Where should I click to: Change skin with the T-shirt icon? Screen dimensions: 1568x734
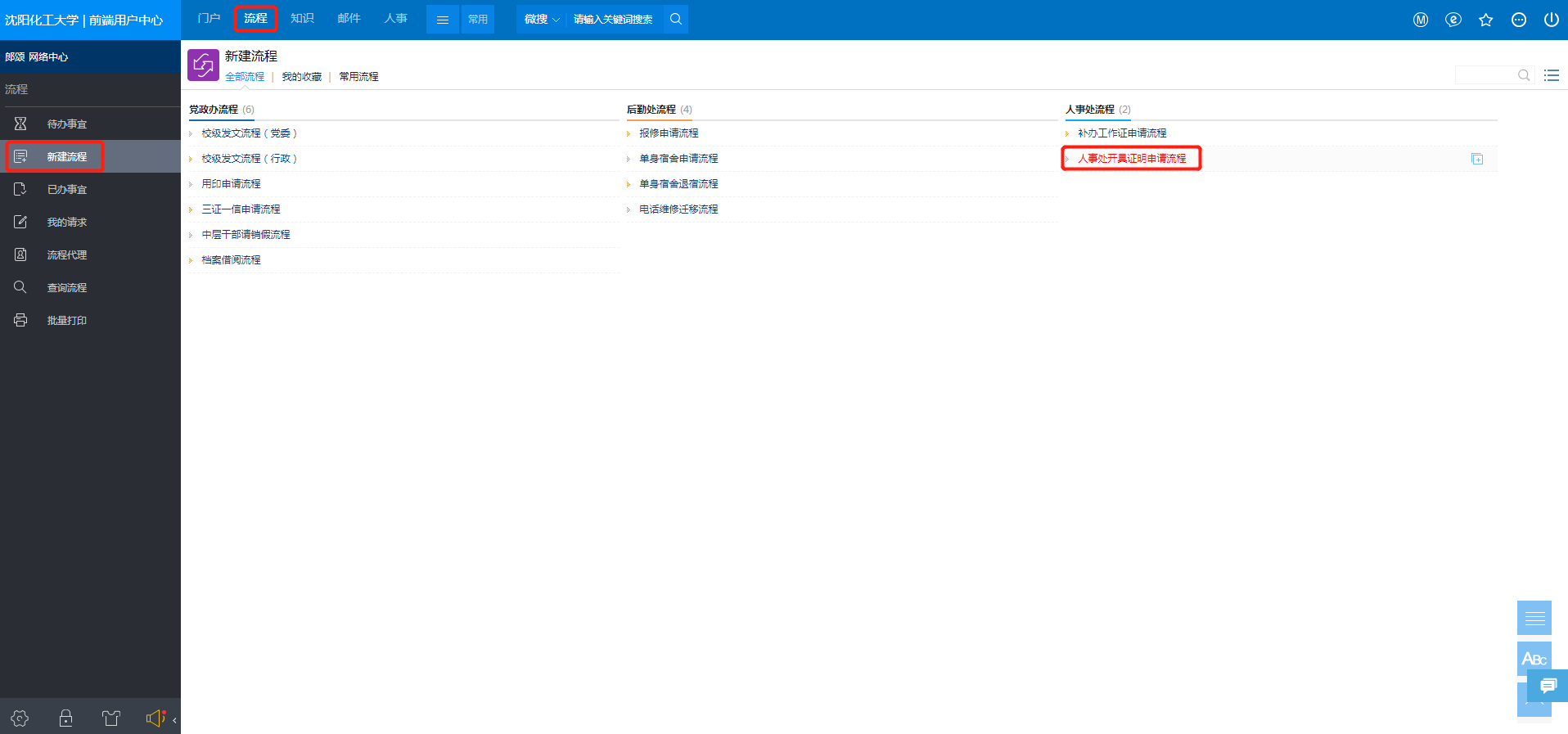click(111, 718)
